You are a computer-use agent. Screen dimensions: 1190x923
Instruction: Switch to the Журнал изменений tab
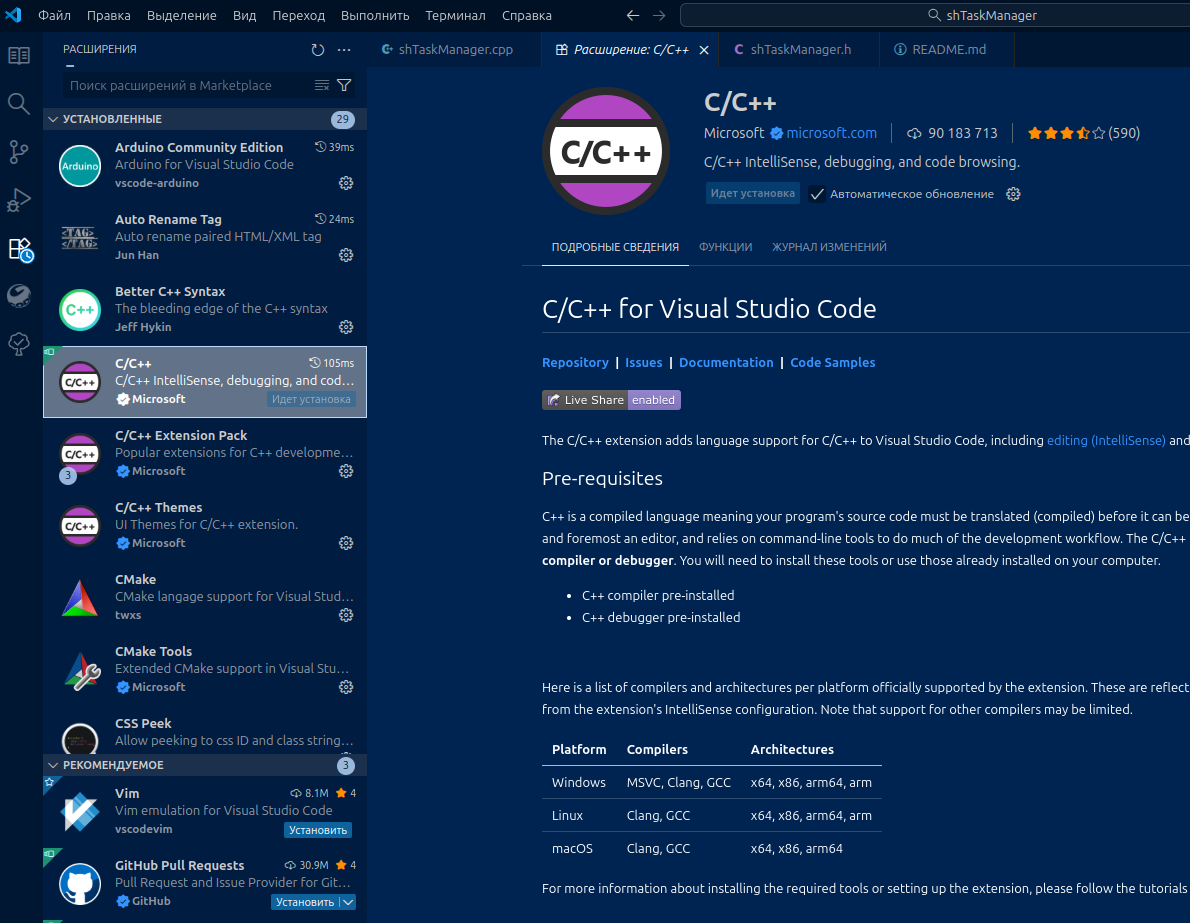tap(829, 247)
